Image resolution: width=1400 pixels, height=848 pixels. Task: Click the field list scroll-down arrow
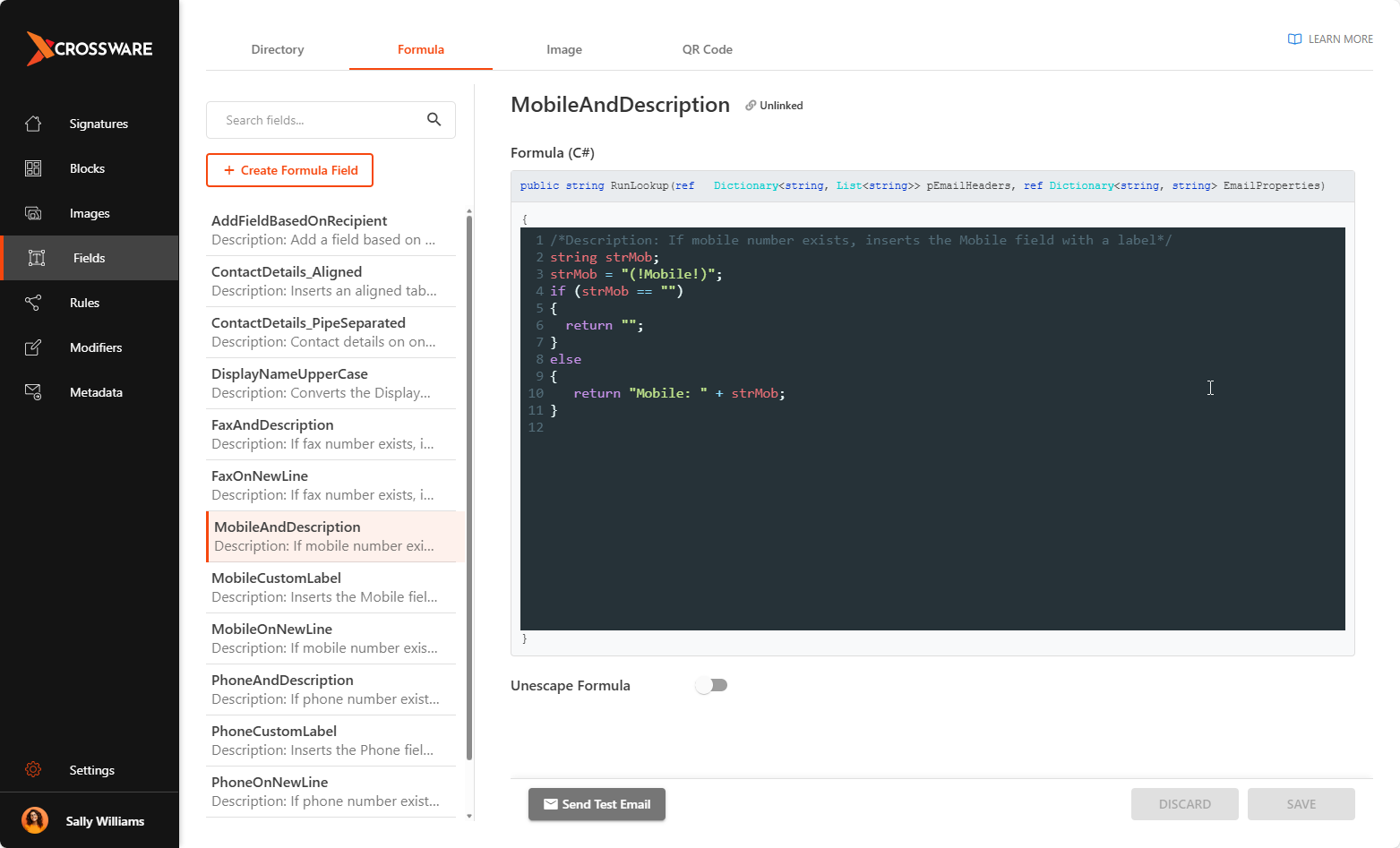tap(469, 816)
